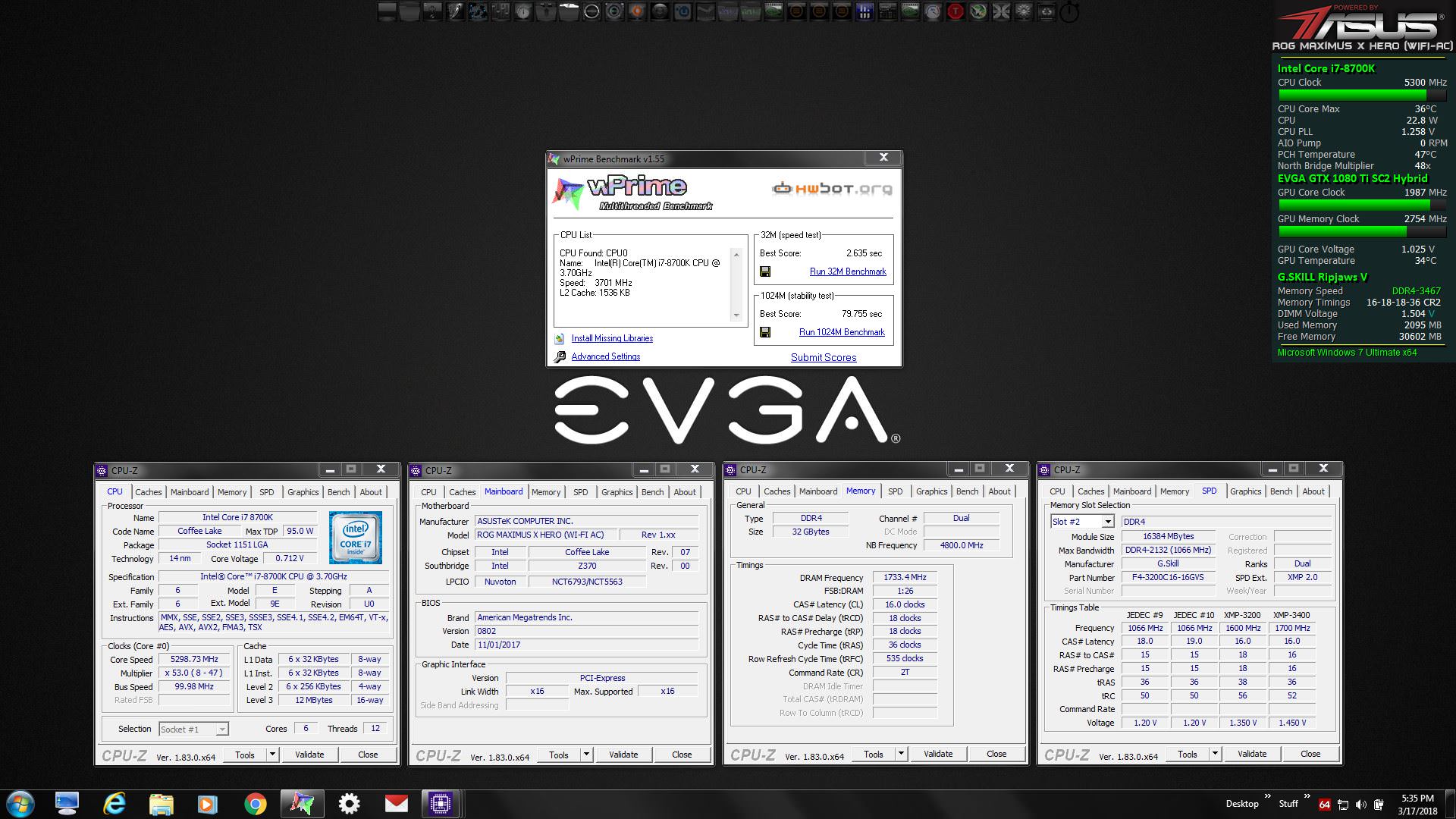Open the Graphics tab in the Mainboard CPU-Z window

[x=617, y=492]
